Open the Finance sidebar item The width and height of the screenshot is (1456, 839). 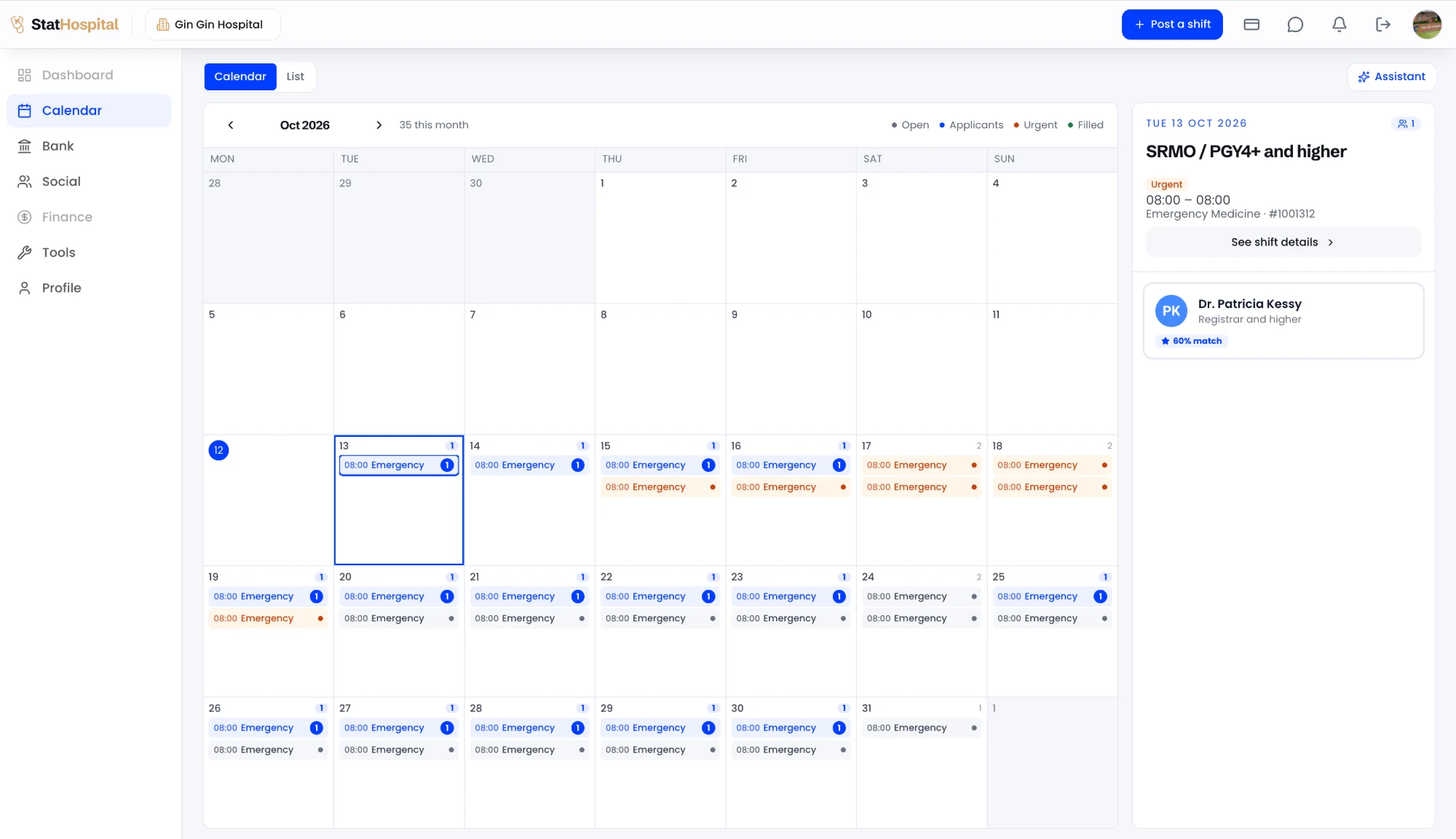click(89, 217)
